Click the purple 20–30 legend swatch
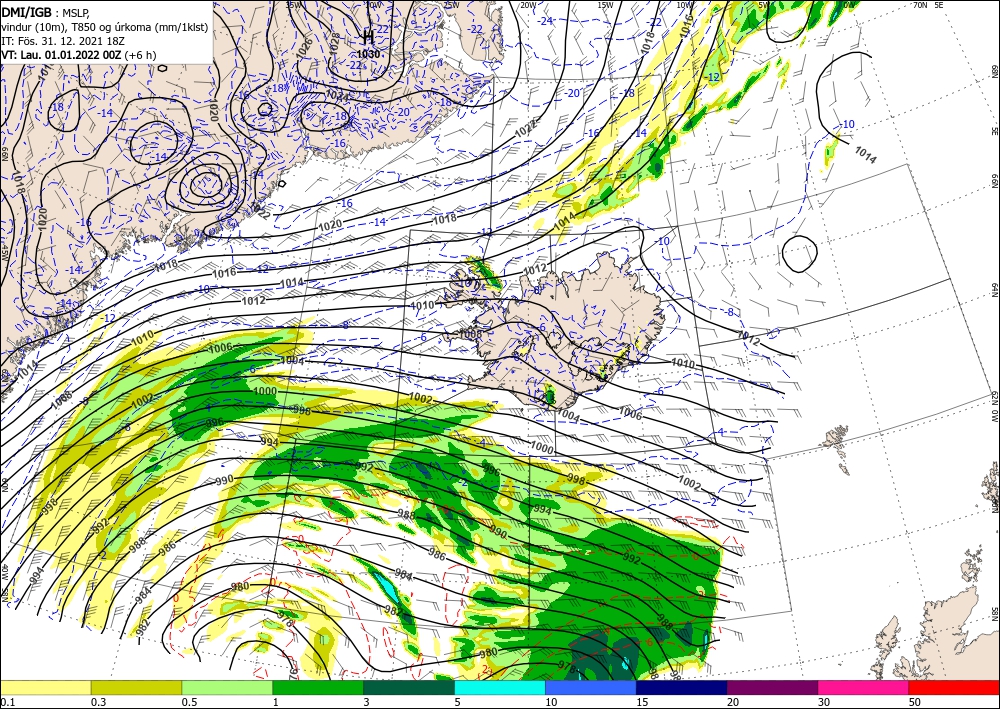 (x=772, y=687)
